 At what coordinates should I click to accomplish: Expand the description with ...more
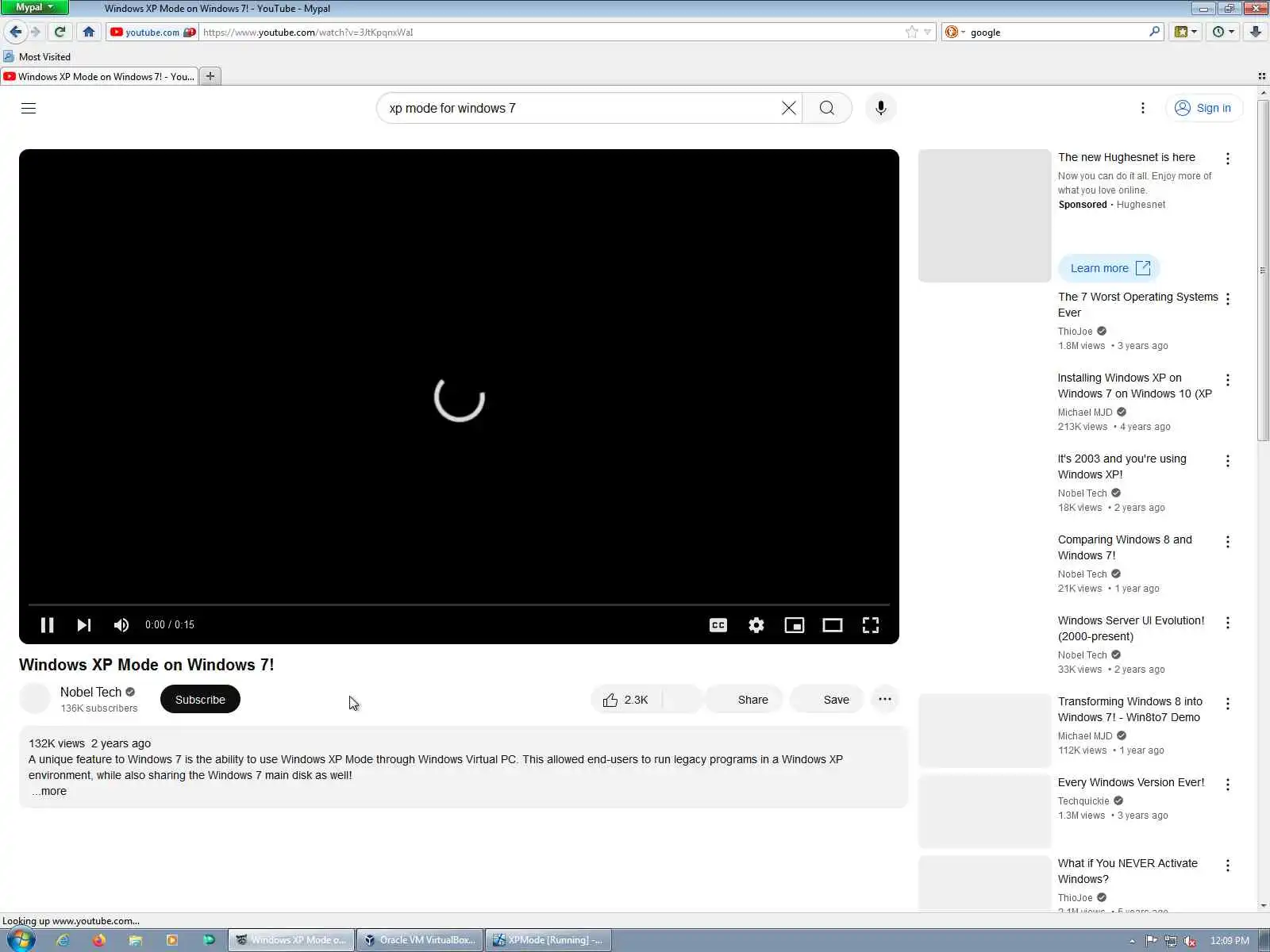50,791
